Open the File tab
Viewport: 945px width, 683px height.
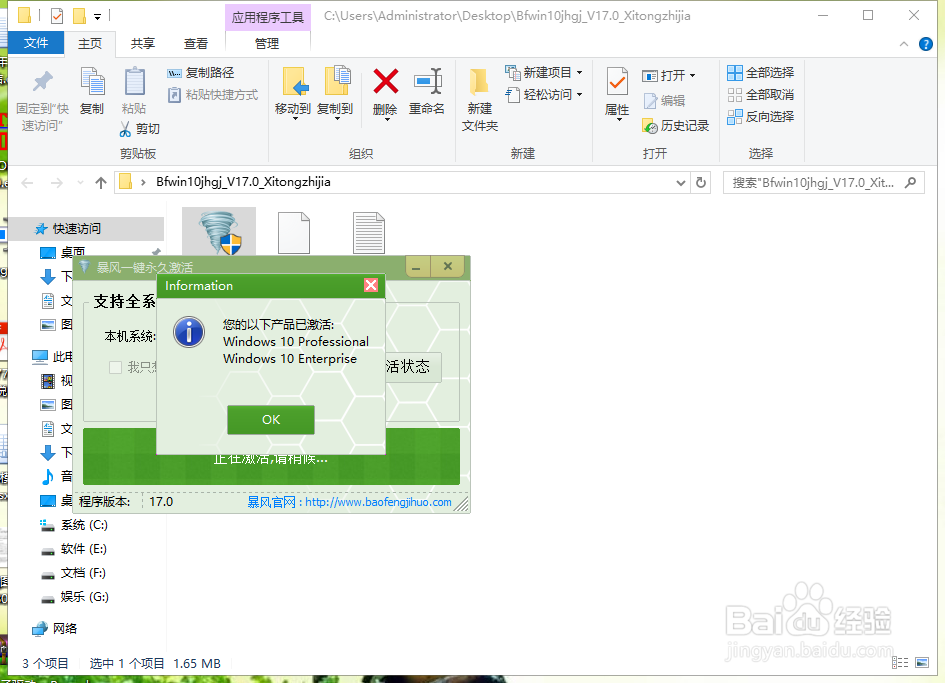36,43
